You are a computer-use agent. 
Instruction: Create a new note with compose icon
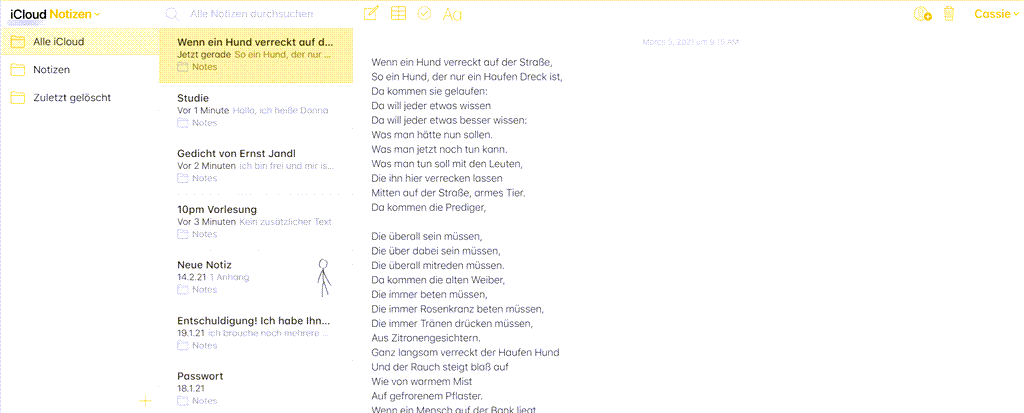[x=371, y=13]
